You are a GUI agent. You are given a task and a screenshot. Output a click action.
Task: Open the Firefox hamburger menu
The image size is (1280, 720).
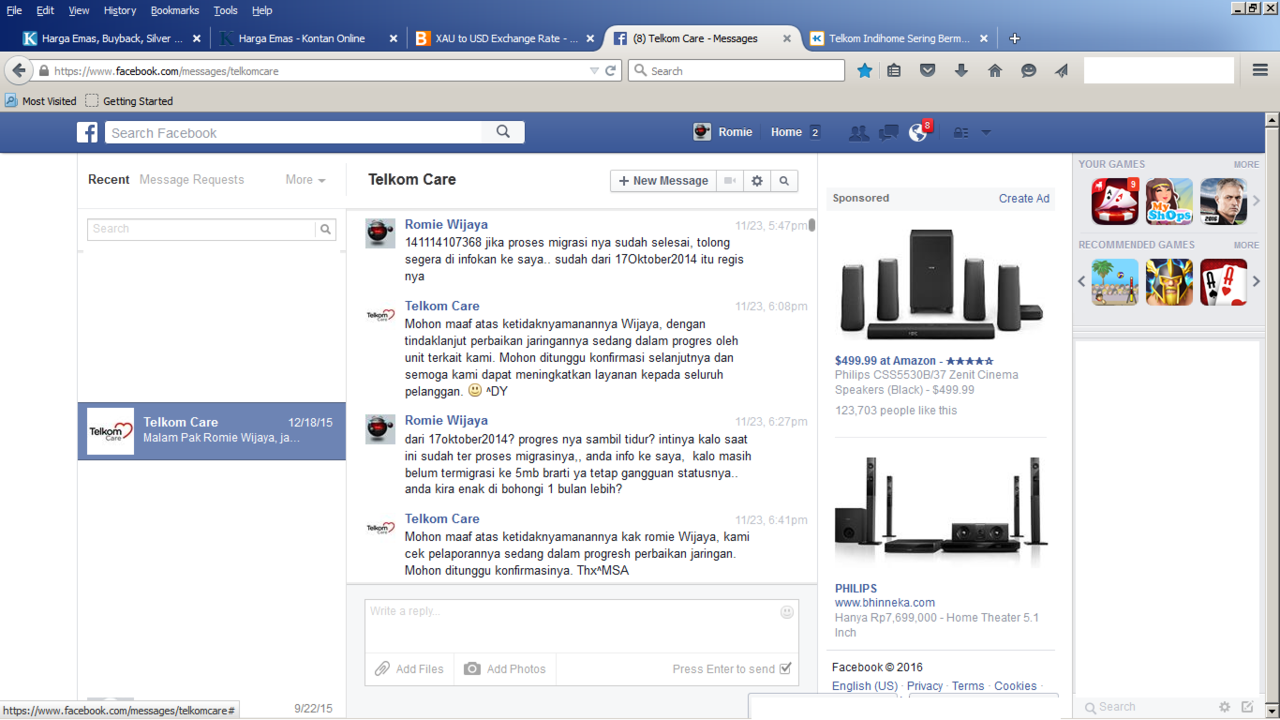pyautogui.click(x=1260, y=70)
